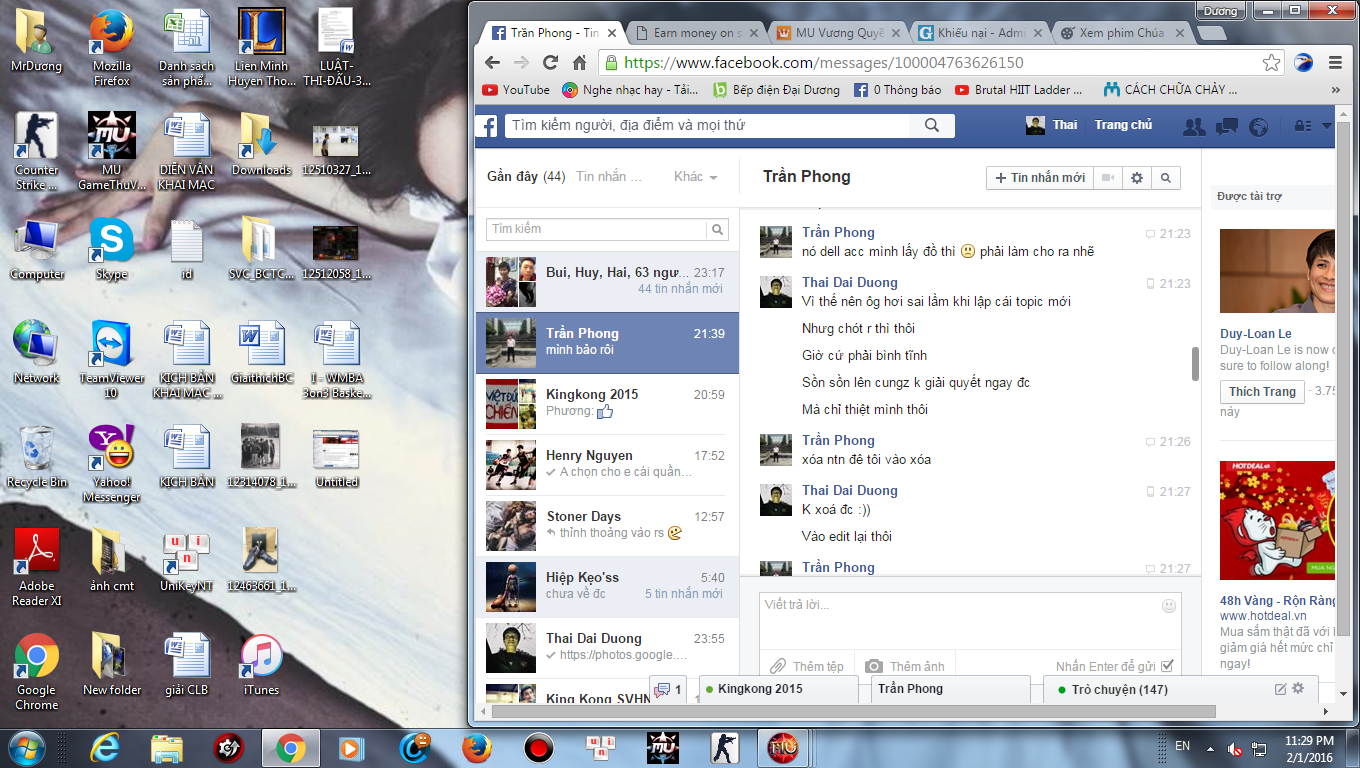Click the conversation settings gear icon
Image resolution: width=1360 pixels, height=768 pixels.
coord(1136,178)
